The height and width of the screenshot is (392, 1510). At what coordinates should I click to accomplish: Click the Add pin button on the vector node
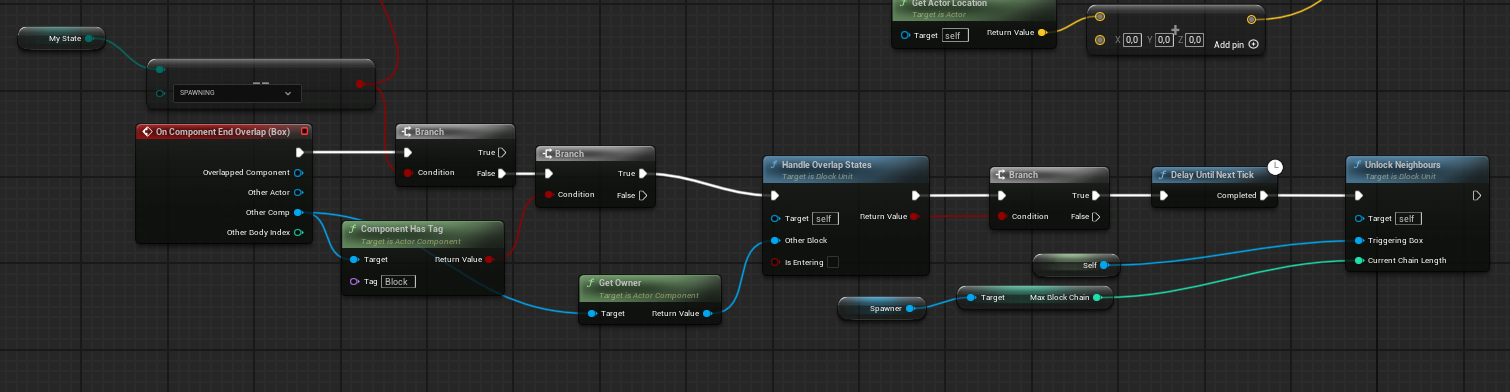tap(1235, 45)
